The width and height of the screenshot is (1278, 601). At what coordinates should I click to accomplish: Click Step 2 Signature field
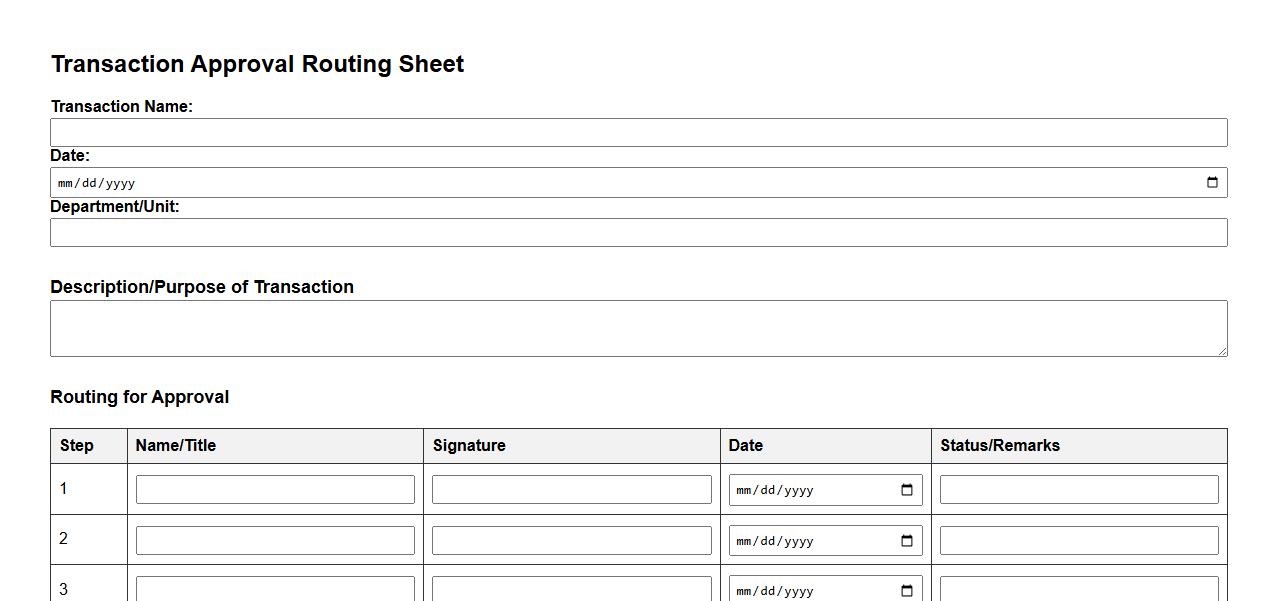[571, 541]
